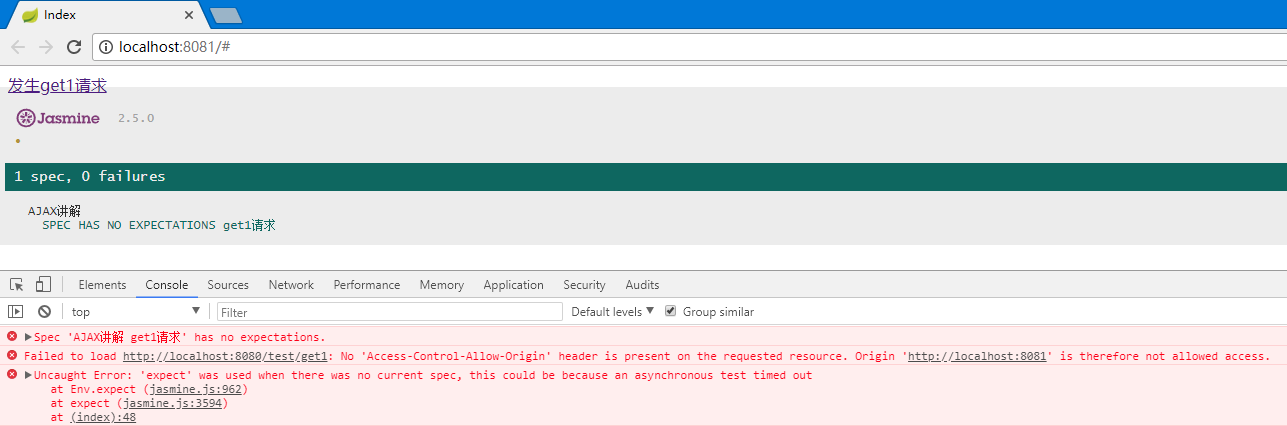Screen dimensions: 1287x426
Task: Open the http://localhost:8081 origin link
Action: pos(980,356)
